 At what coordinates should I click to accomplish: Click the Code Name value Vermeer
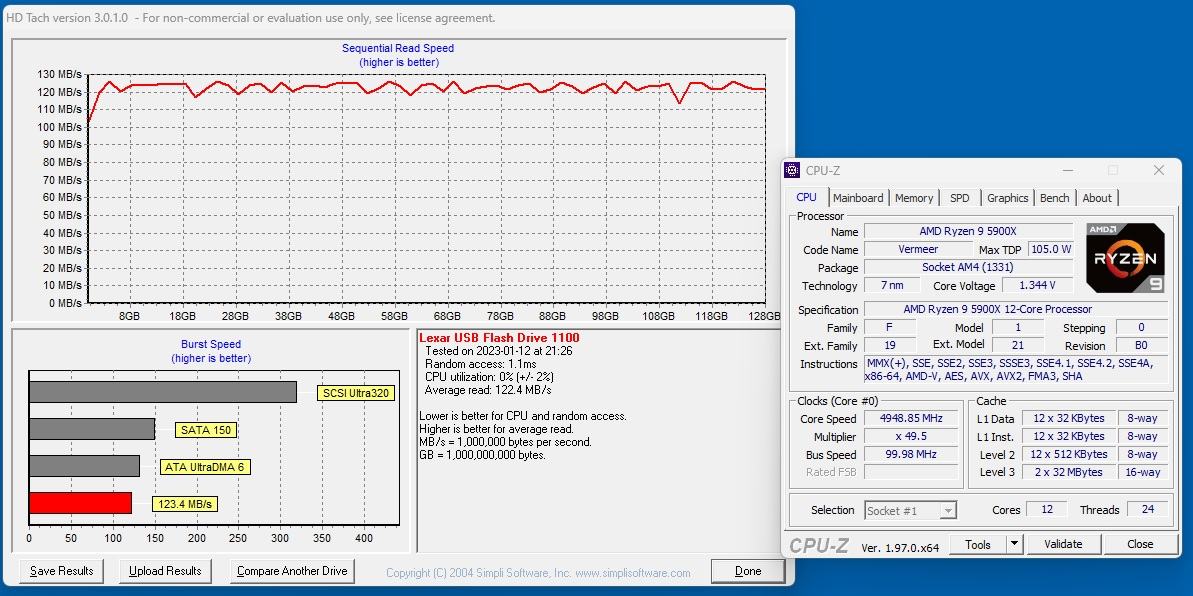[918, 249]
